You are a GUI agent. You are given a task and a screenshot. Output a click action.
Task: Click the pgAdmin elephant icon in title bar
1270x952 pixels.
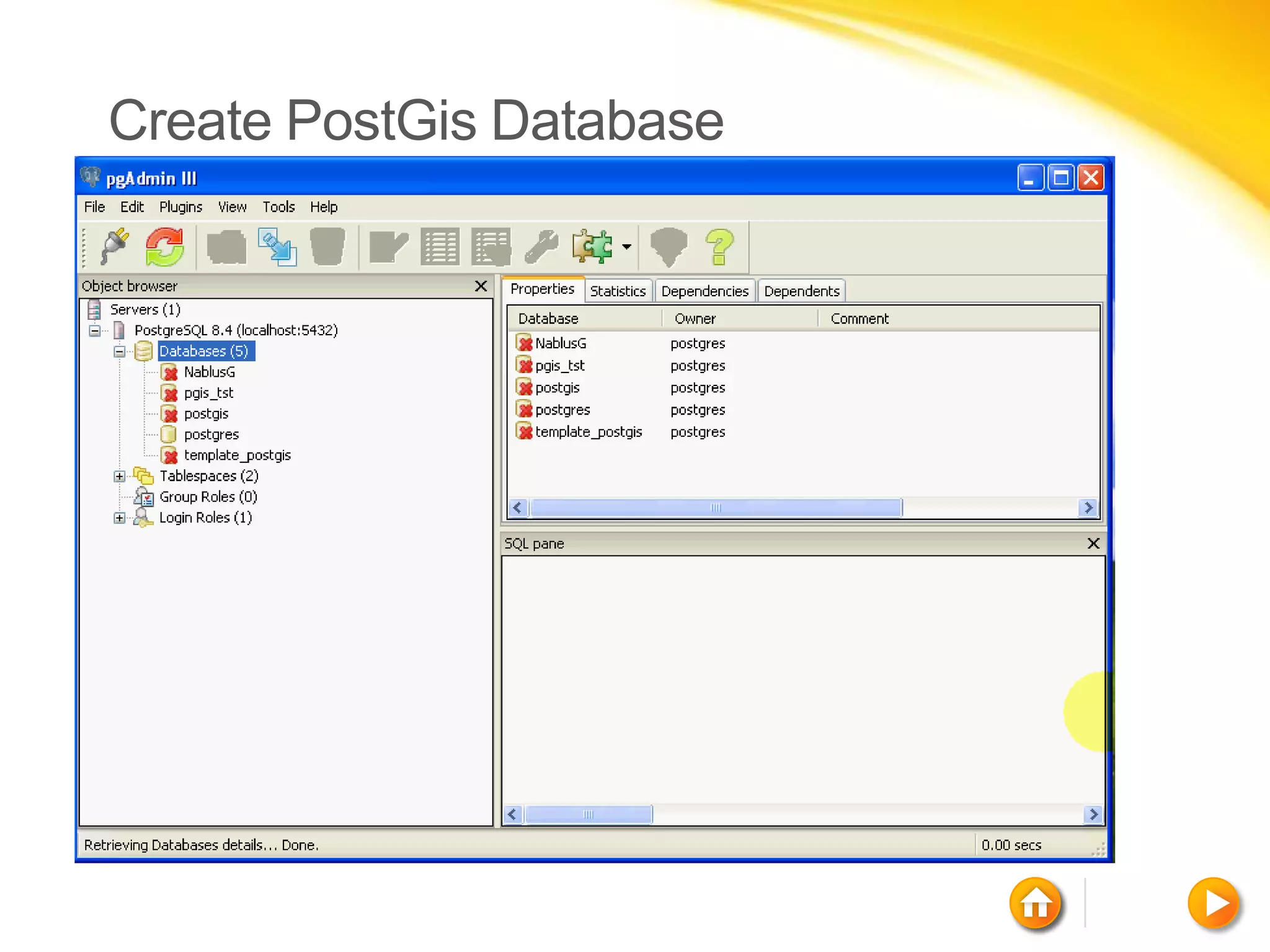[91, 177]
